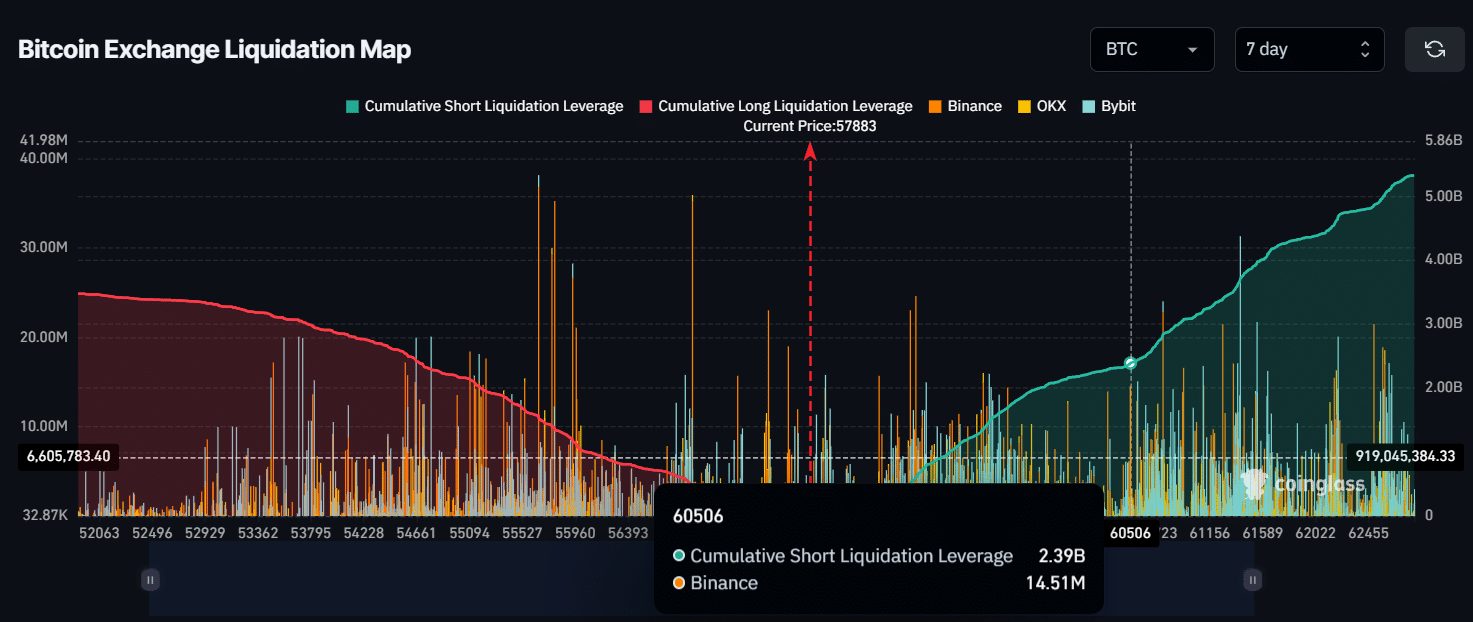Click the light-teal Bybit legend swatch

1089,106
